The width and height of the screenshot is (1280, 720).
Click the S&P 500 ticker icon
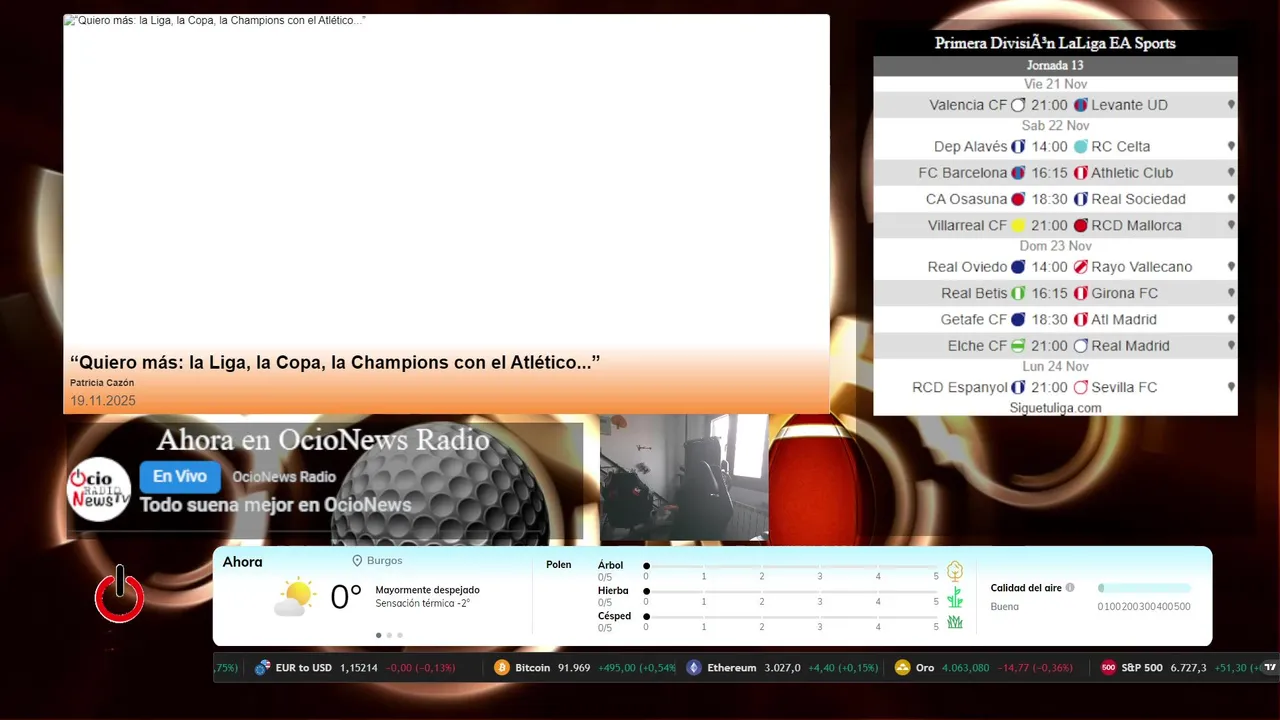click(1108, 668)
